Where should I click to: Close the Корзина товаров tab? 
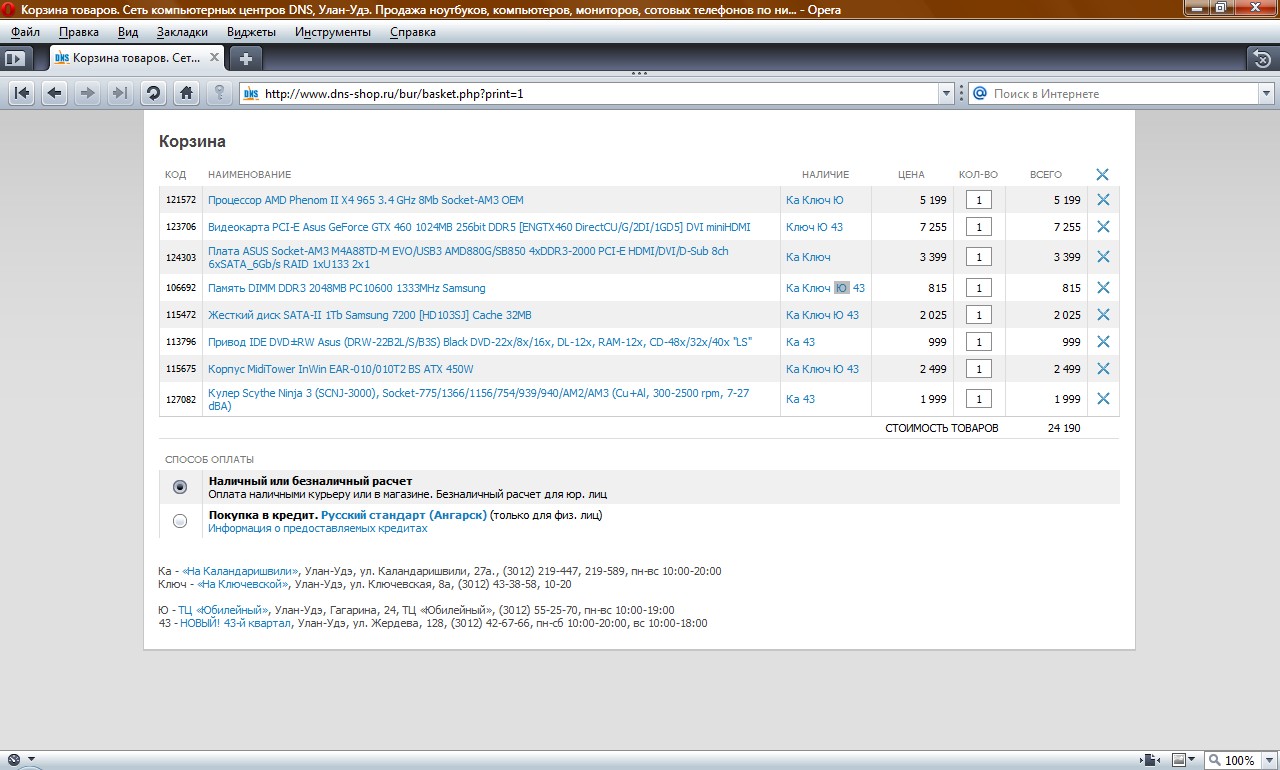[214, 58]
